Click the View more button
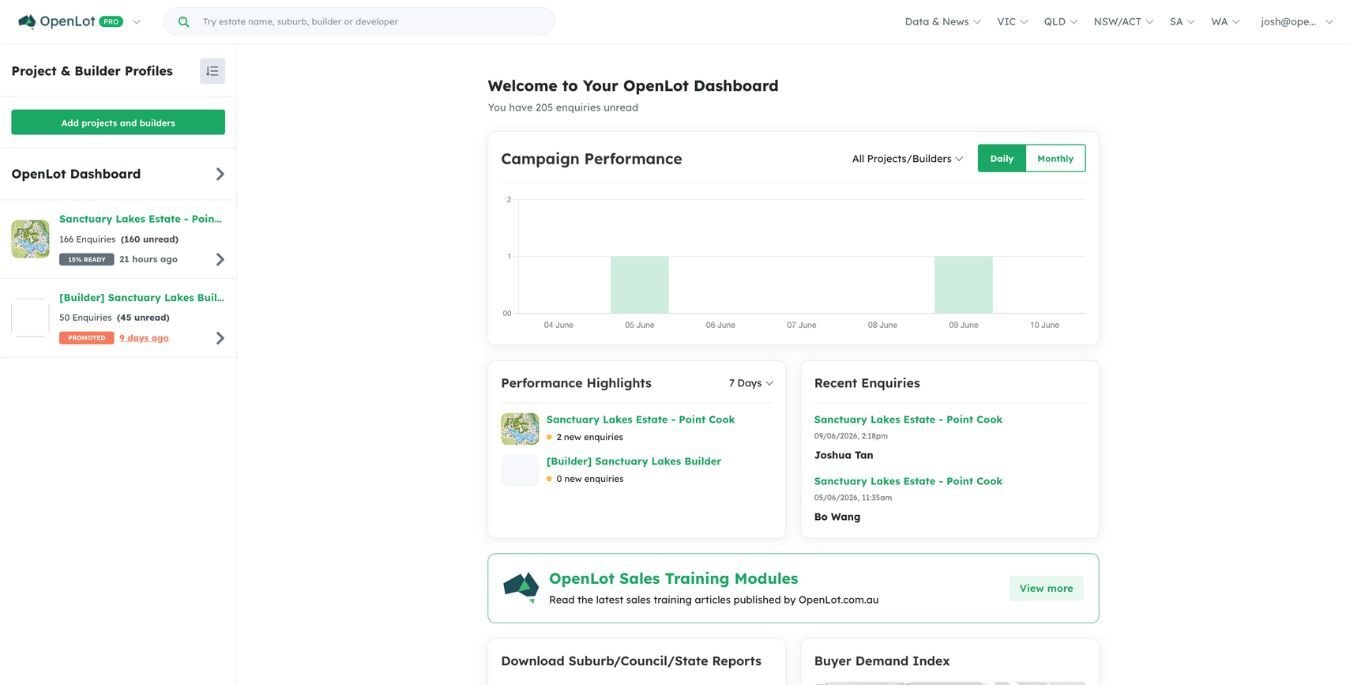The height and width of the screenshot is (685, 1350). click(1046, 588)
